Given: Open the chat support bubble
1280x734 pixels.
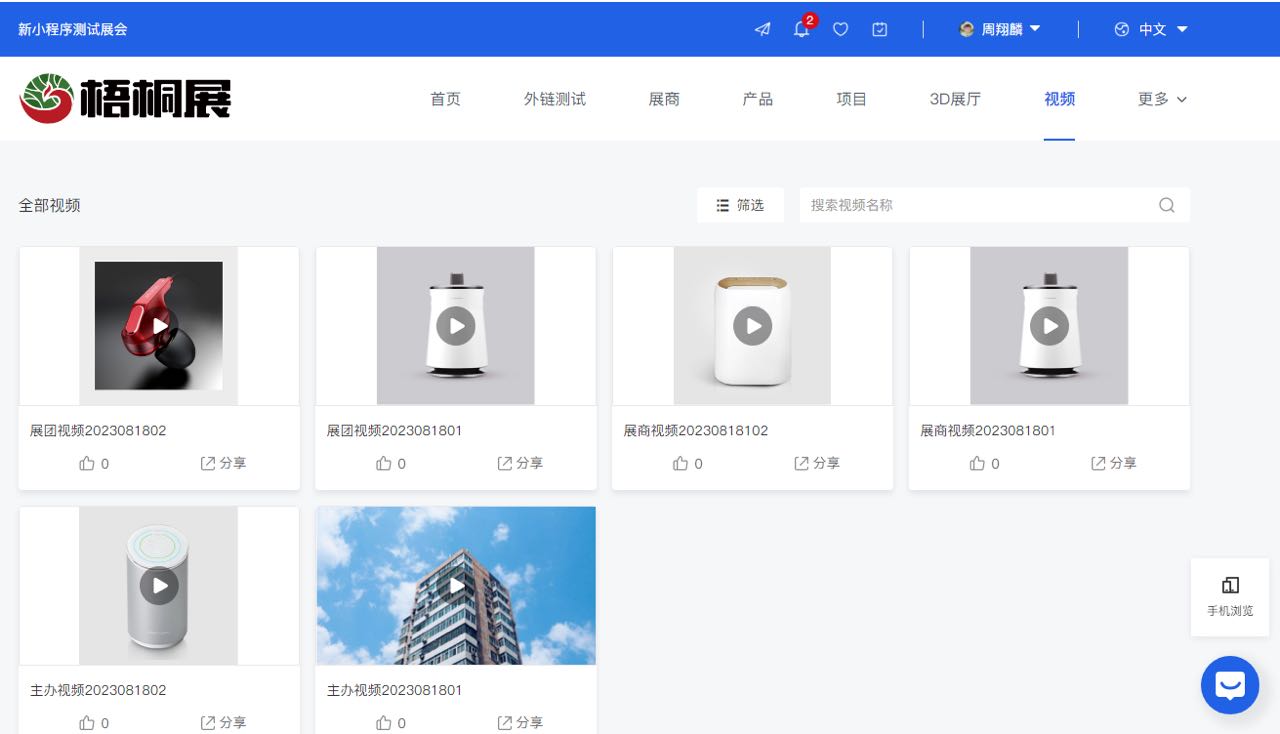Looking at the screenshot, I should [1229, 685].
